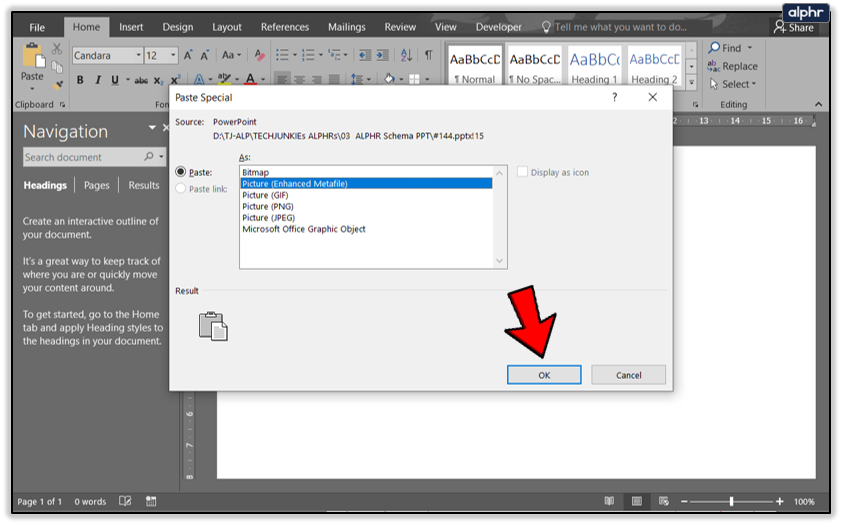Click the Replace button
This screenshot has width=842, height=525.
click(x=732, y=66)
